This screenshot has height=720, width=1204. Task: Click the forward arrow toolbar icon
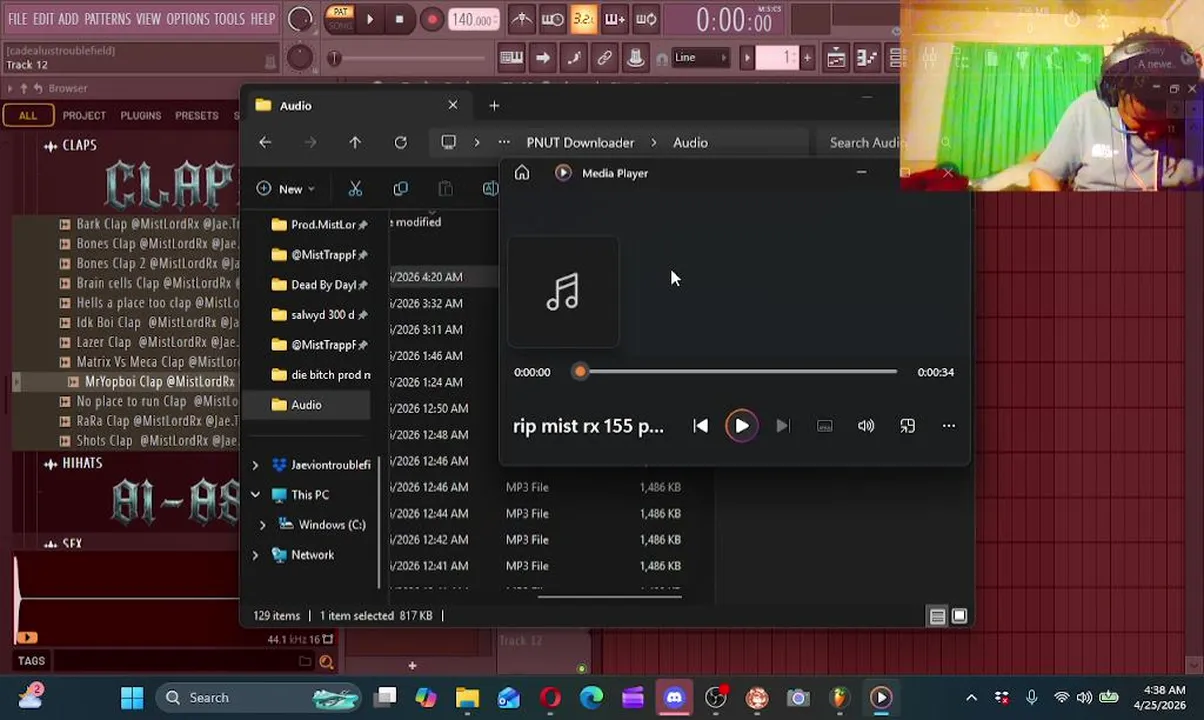click(542, 58)
